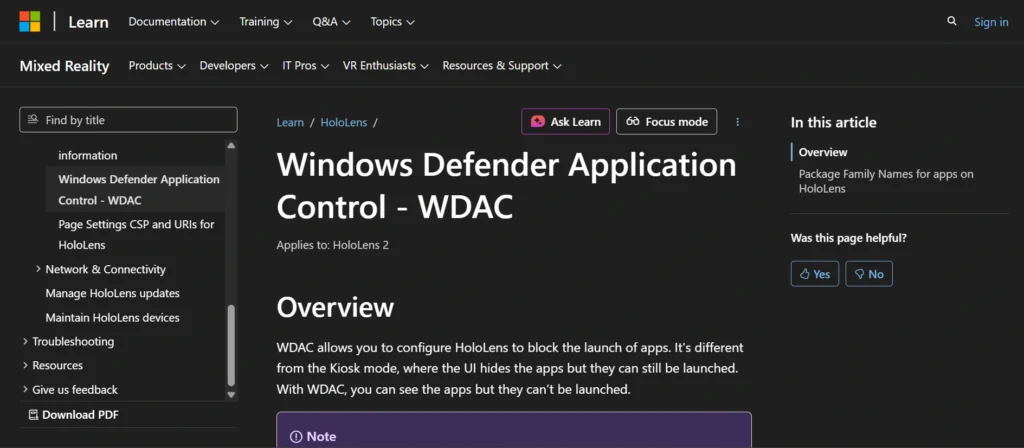1024x448 pixels.
Task: Open the Training dropdown menu
Action: pyautogui.click(x=266, y=22)
